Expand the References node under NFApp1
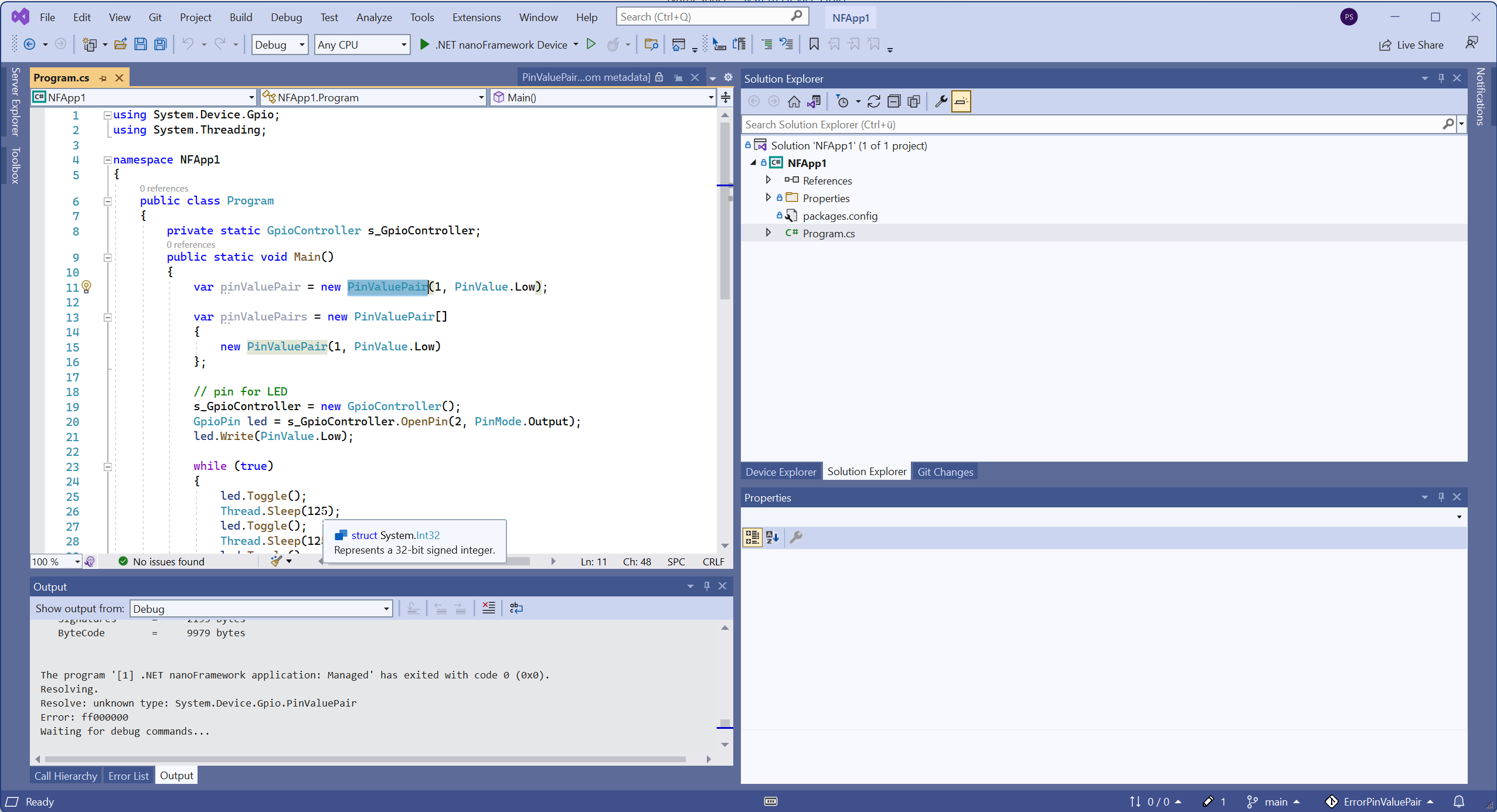Screen dimensions: 1497x812 [x=768, y=180]
